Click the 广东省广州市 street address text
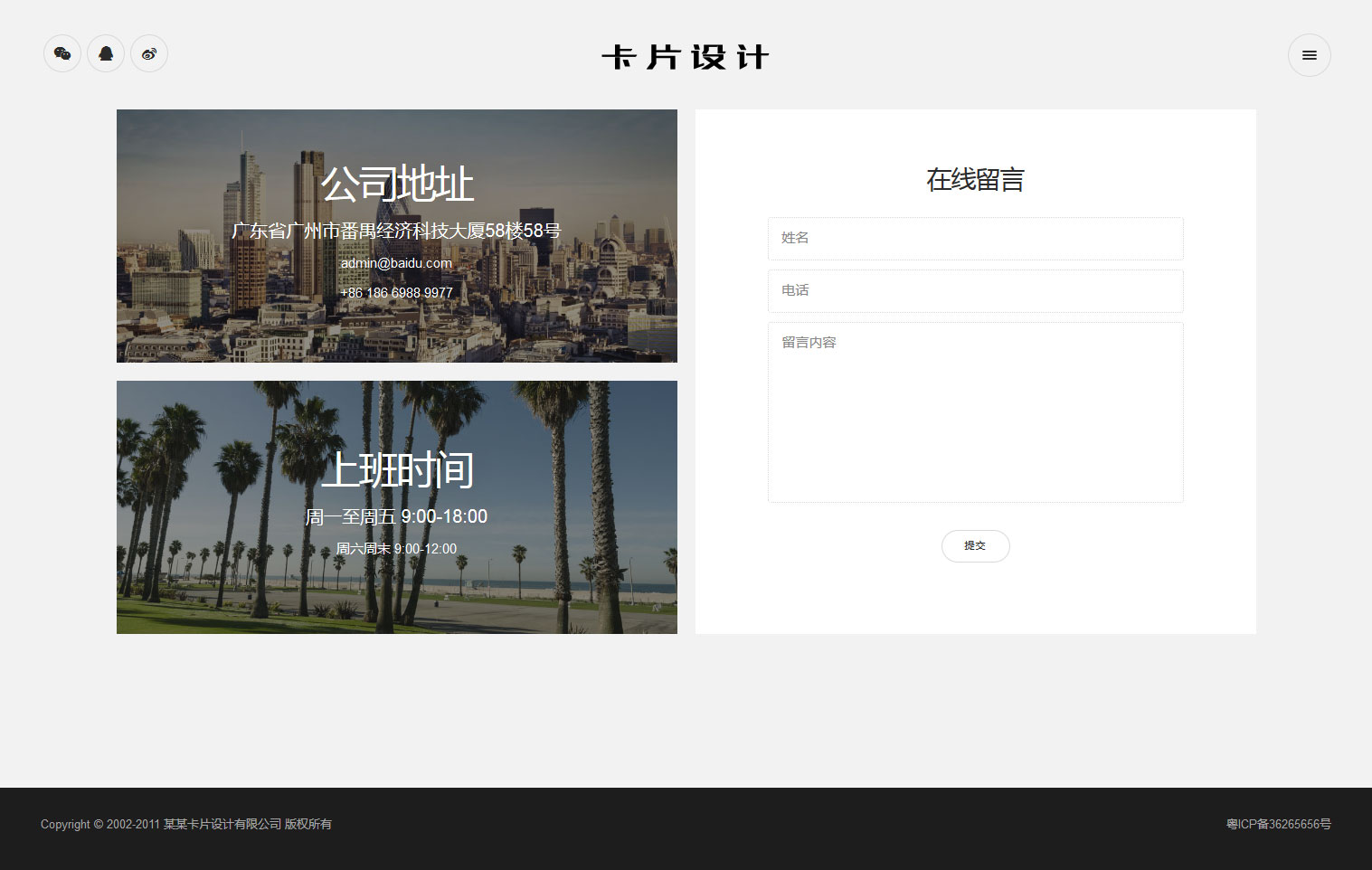 point(396,232)
